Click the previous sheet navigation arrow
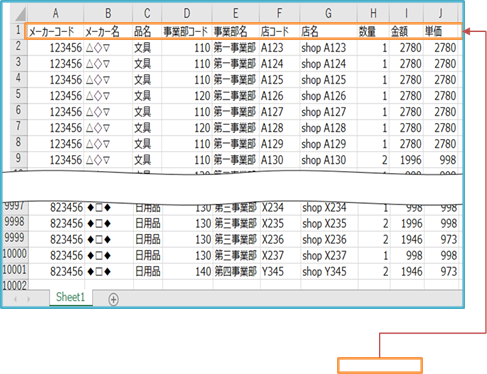This screenshot has height=374, width=487. pyautogui.click(x=15, y=299)
